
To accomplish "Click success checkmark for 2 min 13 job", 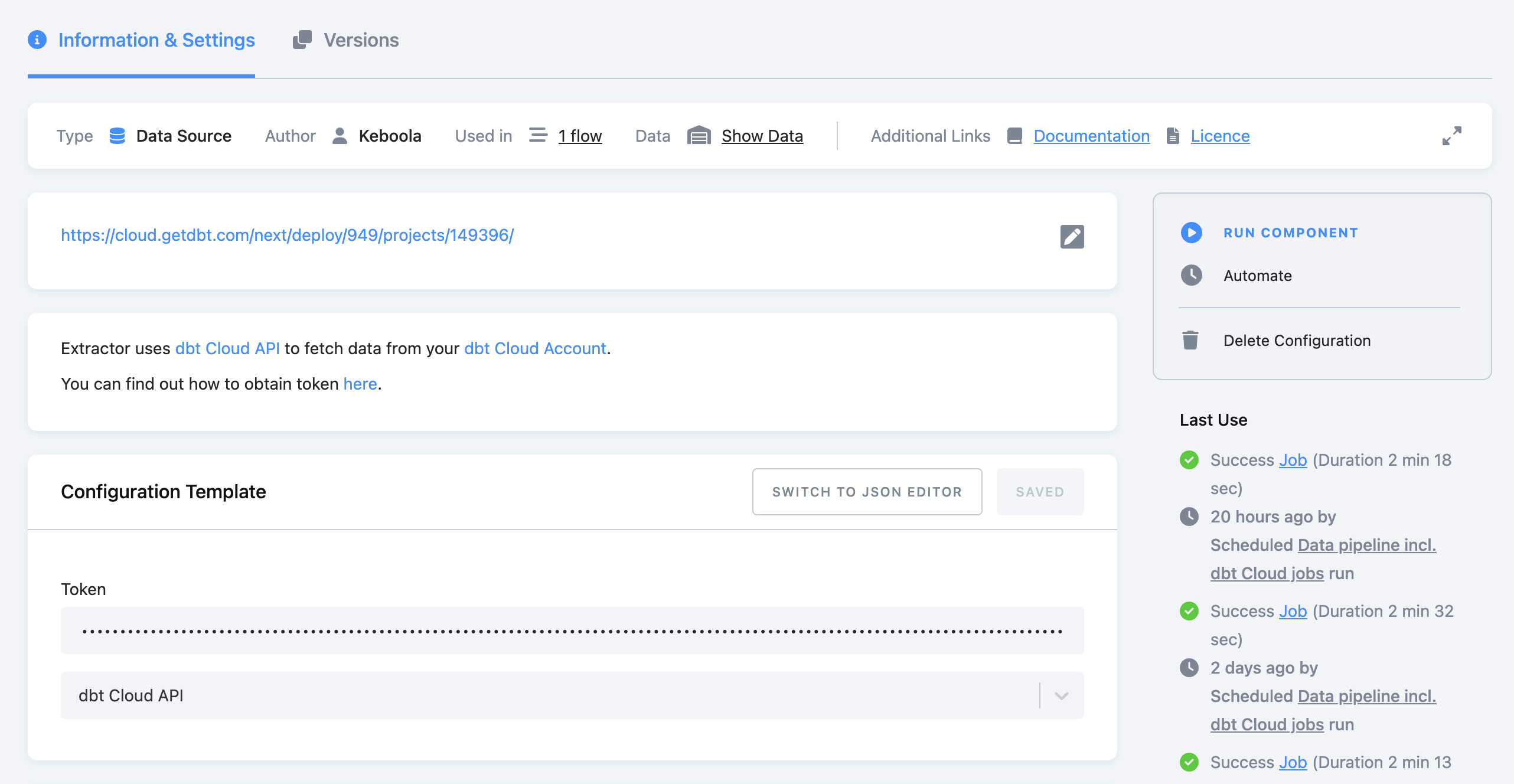I will [x=1189, y=762].
